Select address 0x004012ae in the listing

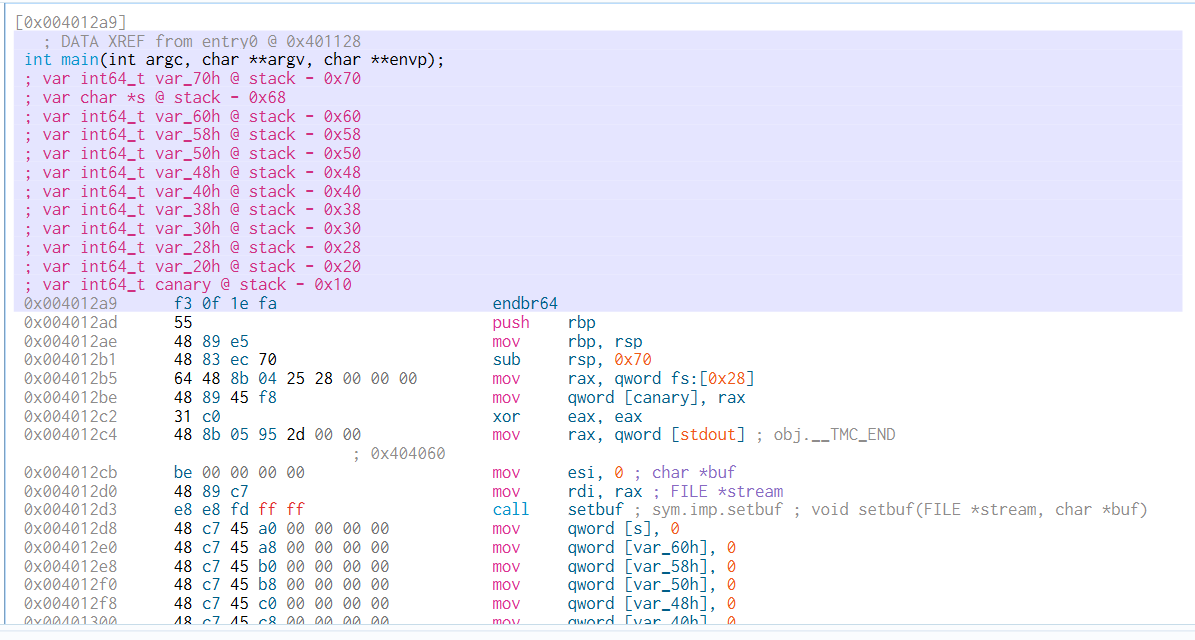[71, 342]
